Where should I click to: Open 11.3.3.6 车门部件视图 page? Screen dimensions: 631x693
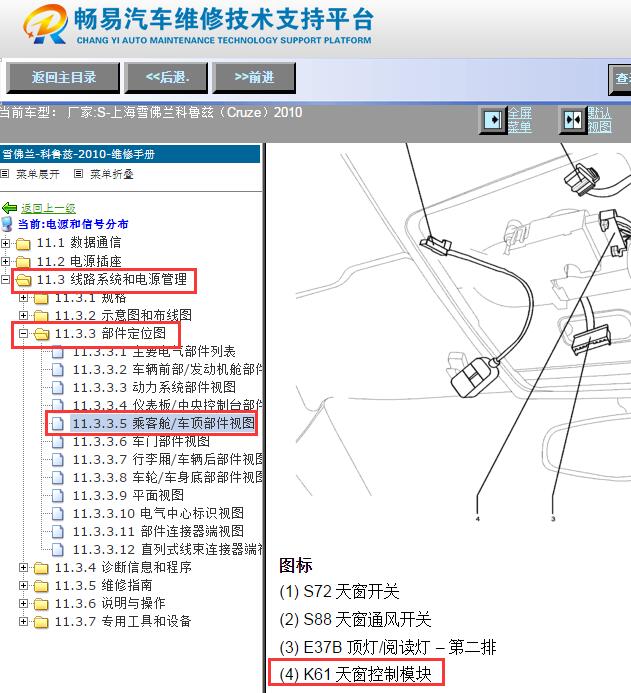[141, 442]
